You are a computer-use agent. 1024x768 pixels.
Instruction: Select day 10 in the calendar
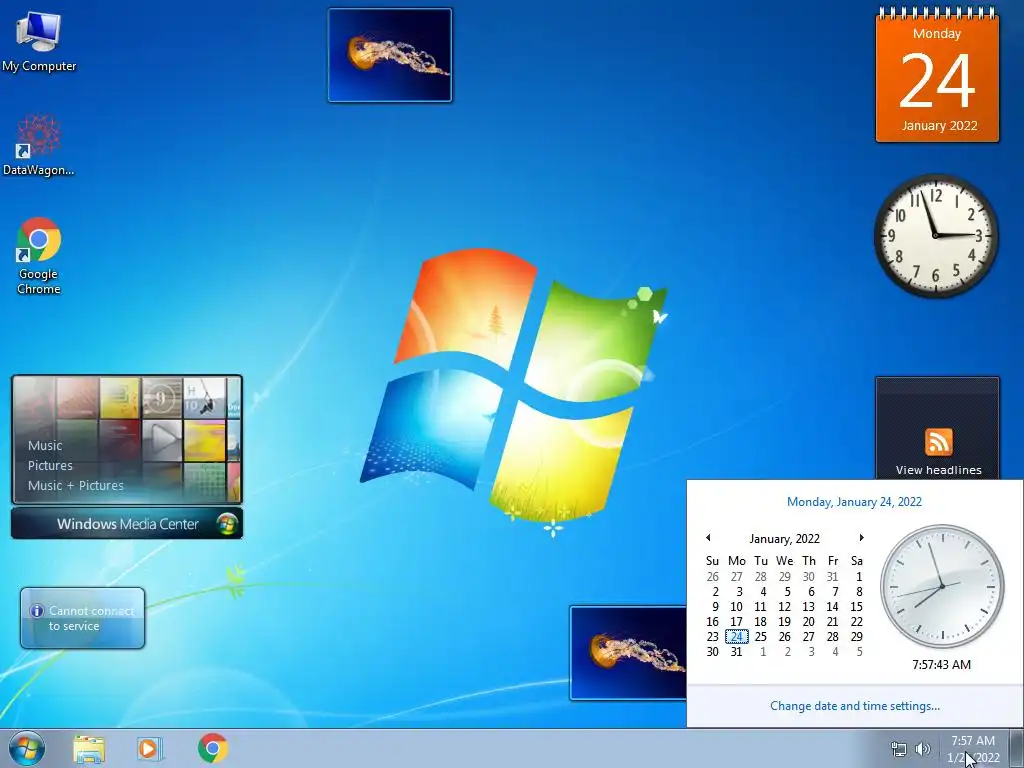click(737, 607)
